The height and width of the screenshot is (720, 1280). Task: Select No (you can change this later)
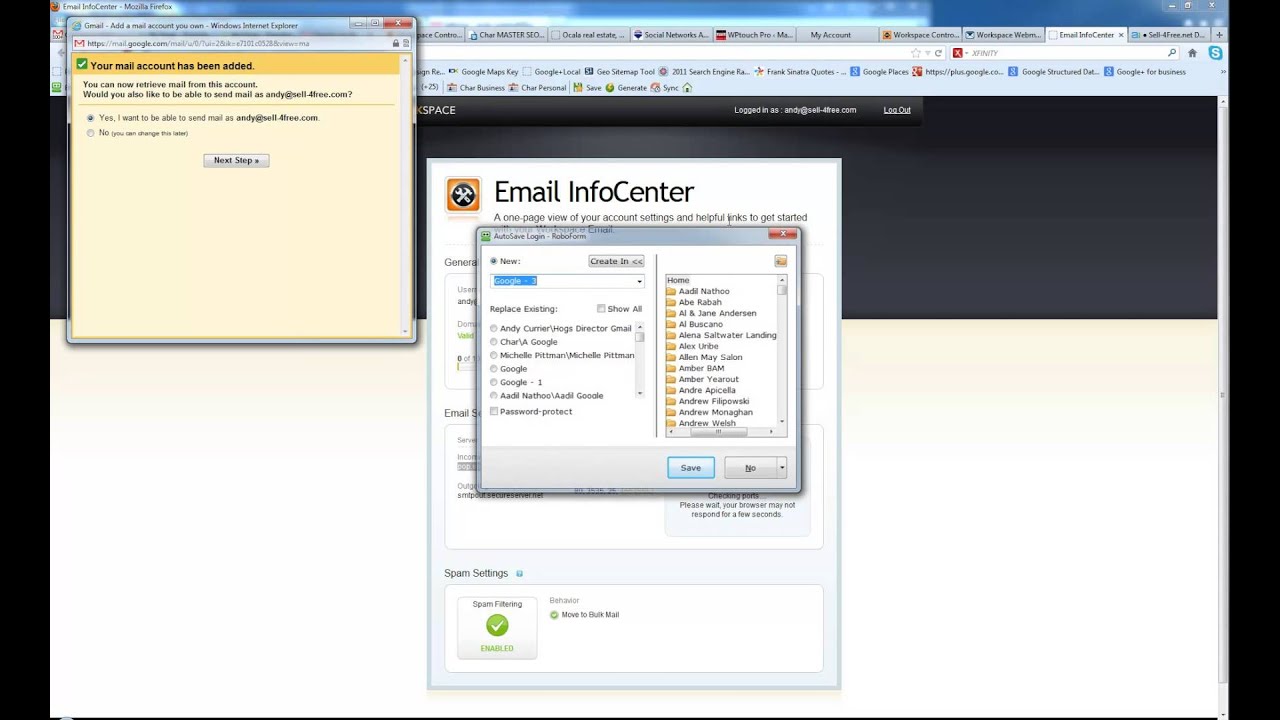click(91, 132)
